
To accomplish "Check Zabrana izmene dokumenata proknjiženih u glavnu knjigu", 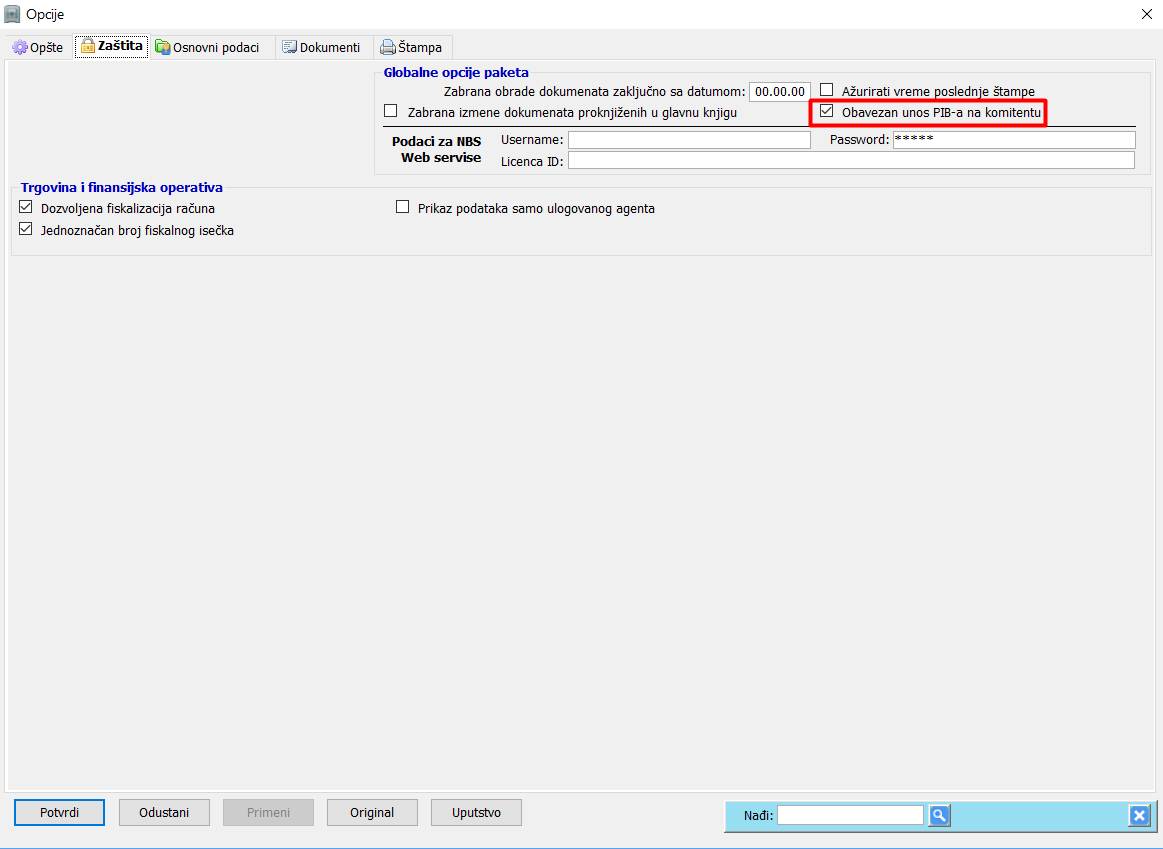I will click(x=390, y=111).
